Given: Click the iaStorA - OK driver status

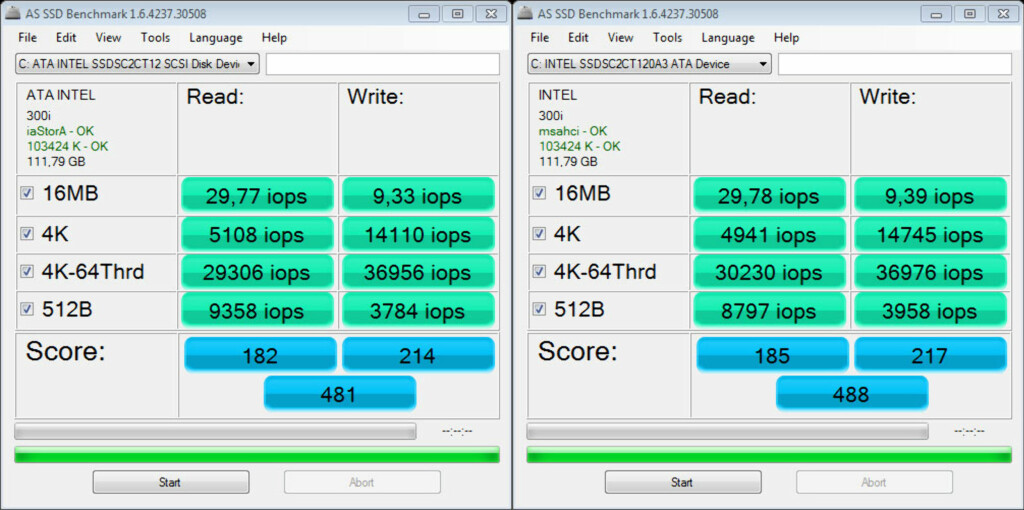Looking at the screenshot, I should [x=59, y=131].
